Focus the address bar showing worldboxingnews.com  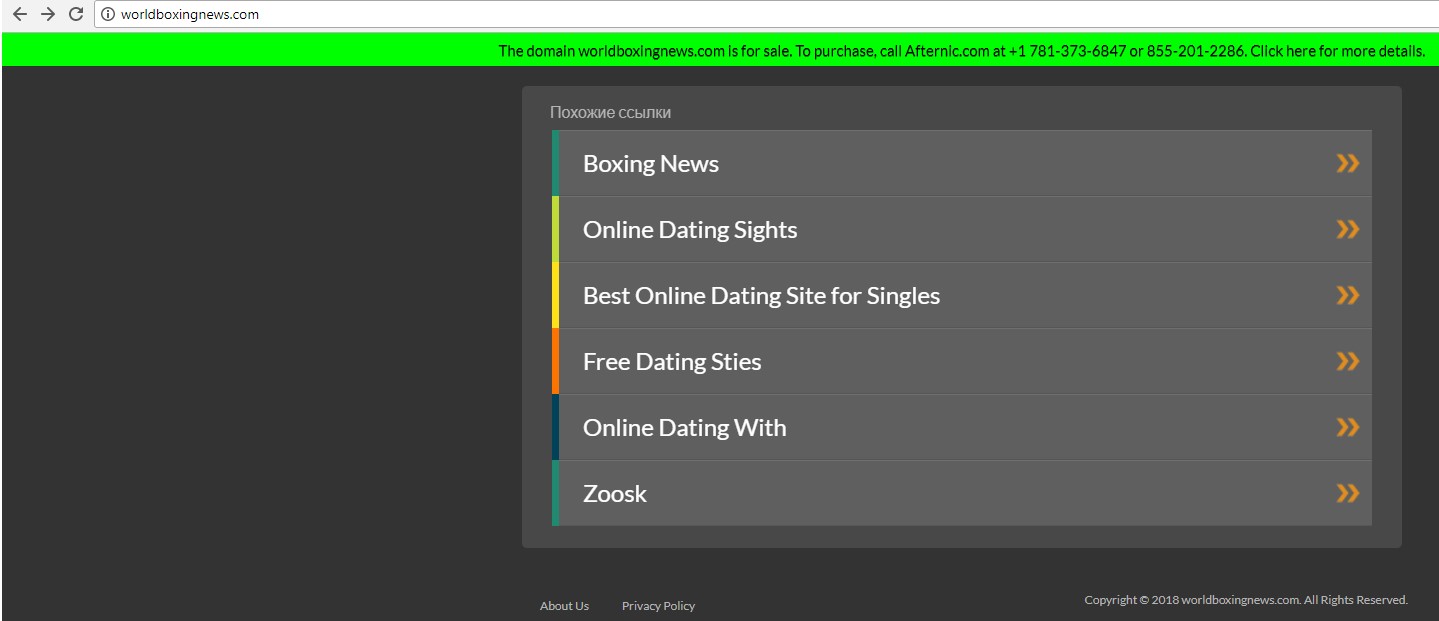766,14
